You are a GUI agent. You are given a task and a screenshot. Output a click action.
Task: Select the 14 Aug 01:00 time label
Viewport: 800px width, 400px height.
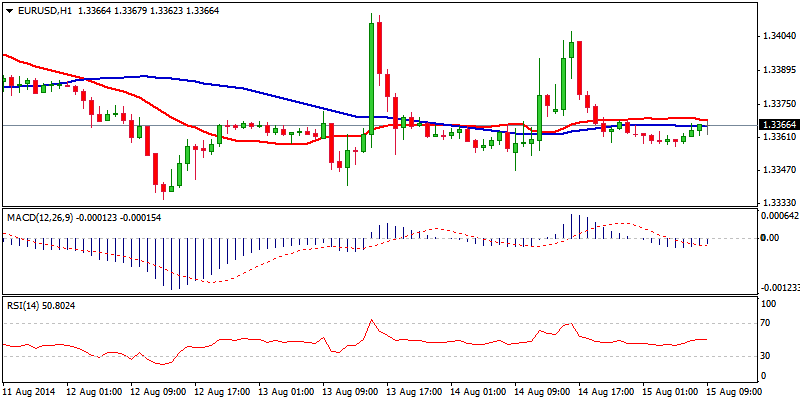(480, 392)
